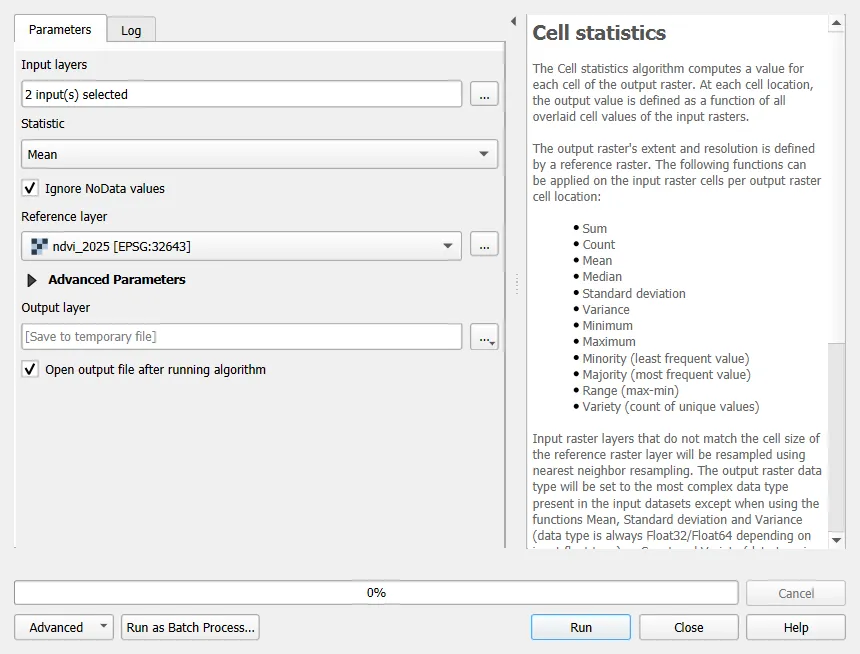This screenshot has width=860, height=654.
Task: Click the panel splitter handle dots
Action: pos(517,284)
